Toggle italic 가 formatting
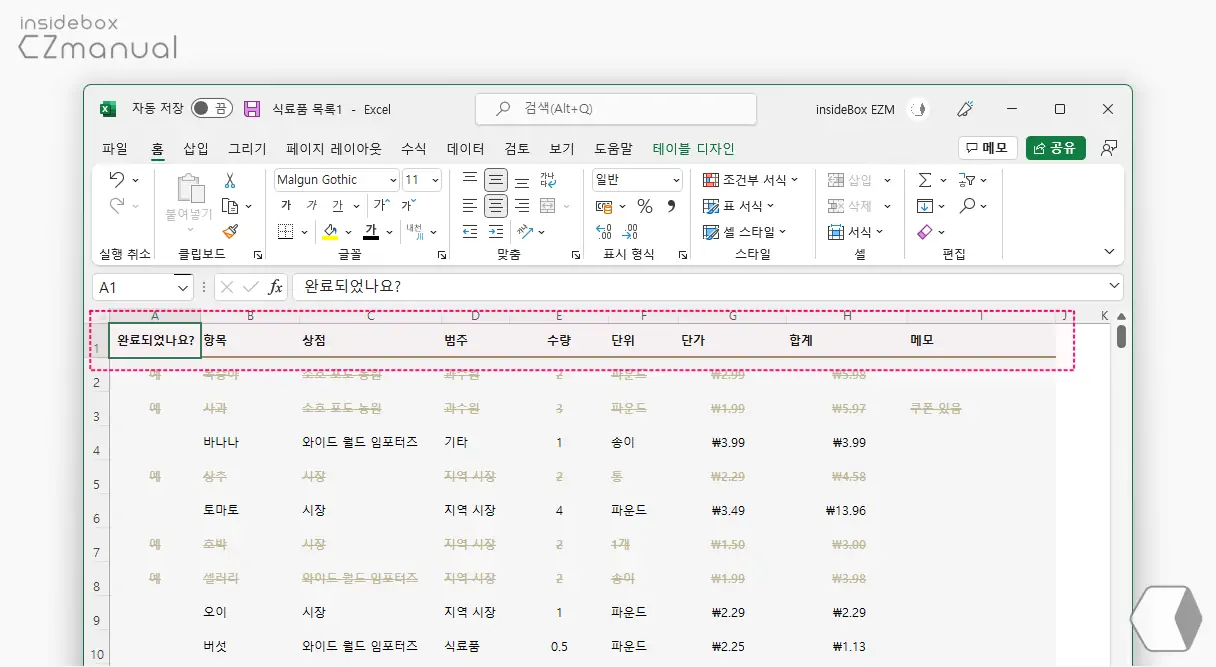Viewport: 1216px width, 667px height. click(312, 206)
